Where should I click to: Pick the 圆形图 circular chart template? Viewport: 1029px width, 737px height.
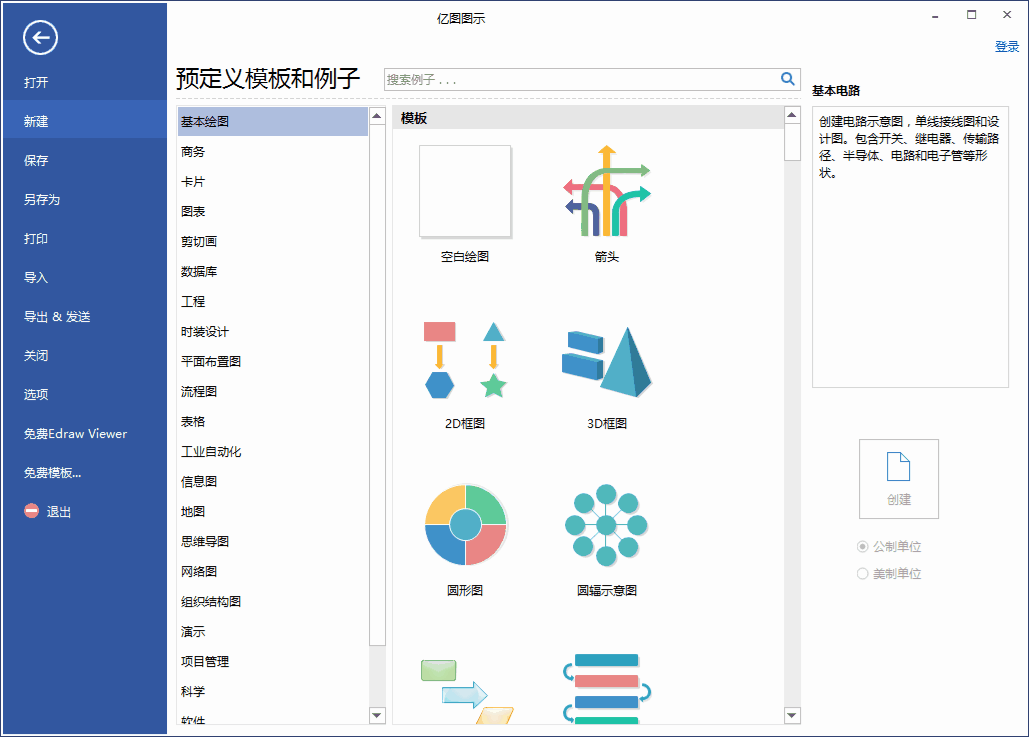click(465, 525)
